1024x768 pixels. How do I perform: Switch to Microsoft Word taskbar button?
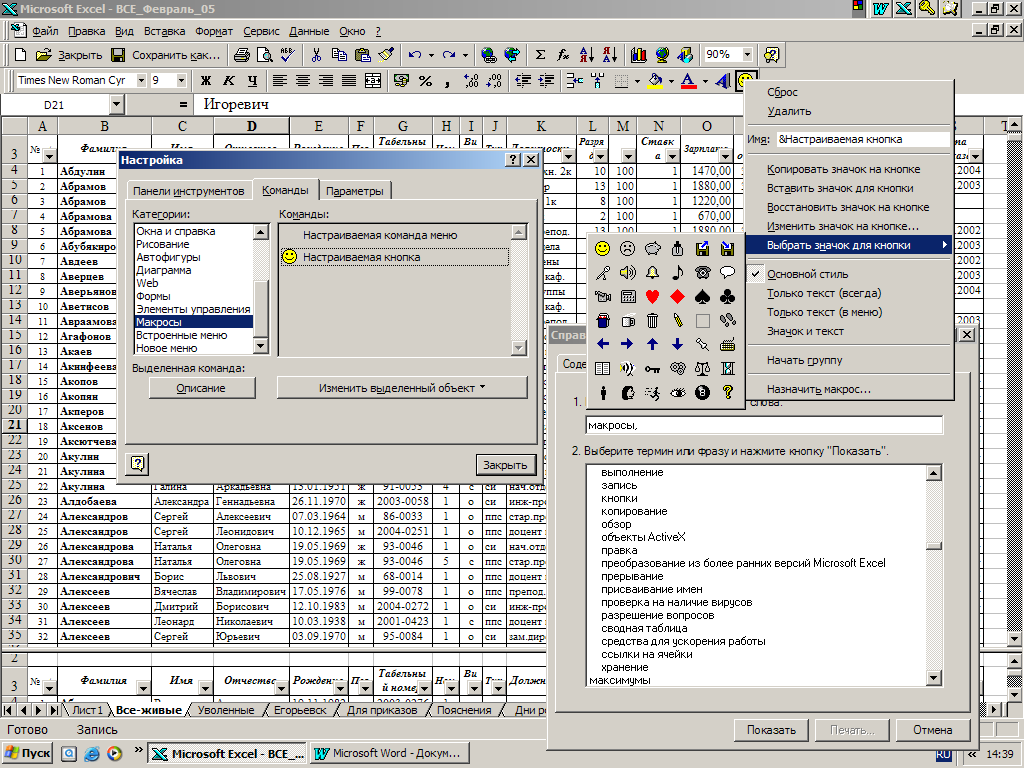click(x=389, y=753)
